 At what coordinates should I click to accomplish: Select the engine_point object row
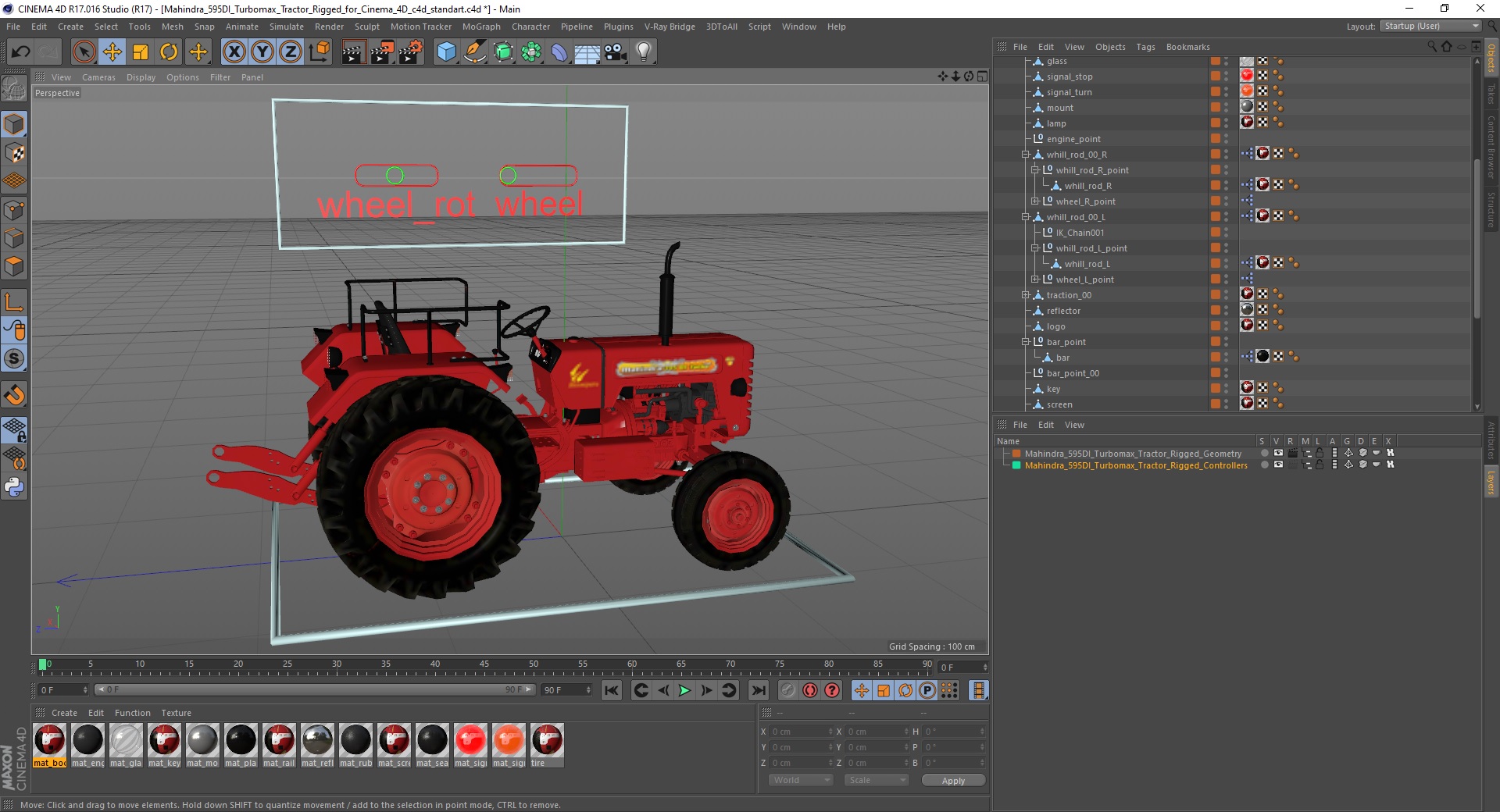coord(1073,139)
